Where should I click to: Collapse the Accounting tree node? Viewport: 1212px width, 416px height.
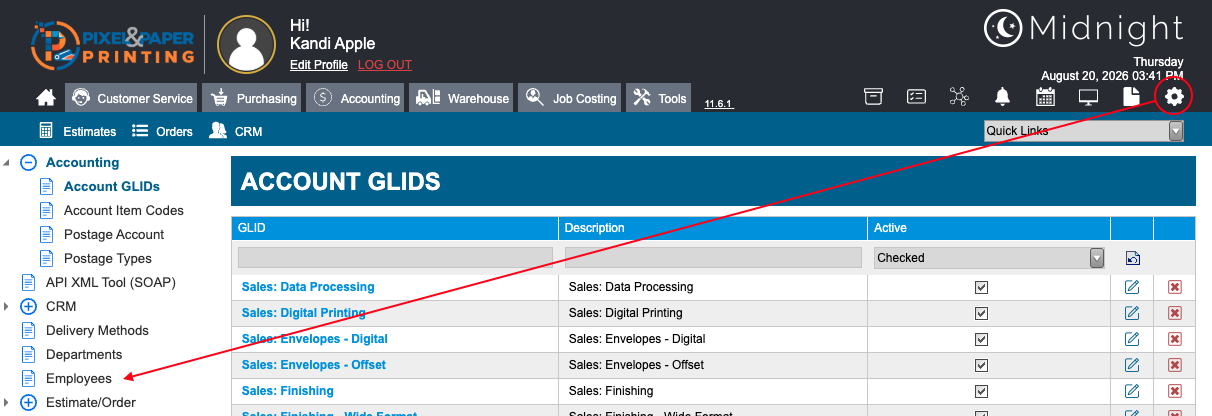28,162
